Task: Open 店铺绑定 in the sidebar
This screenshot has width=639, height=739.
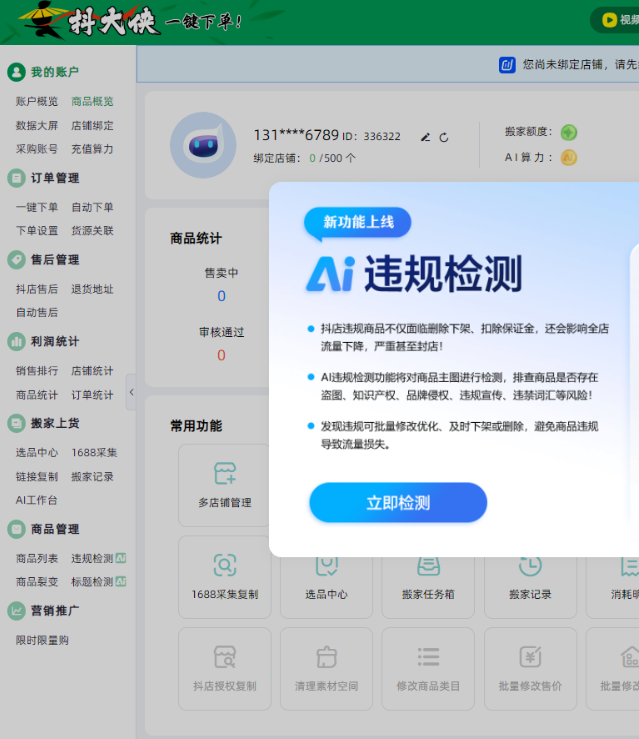Action: click(92, 125)
